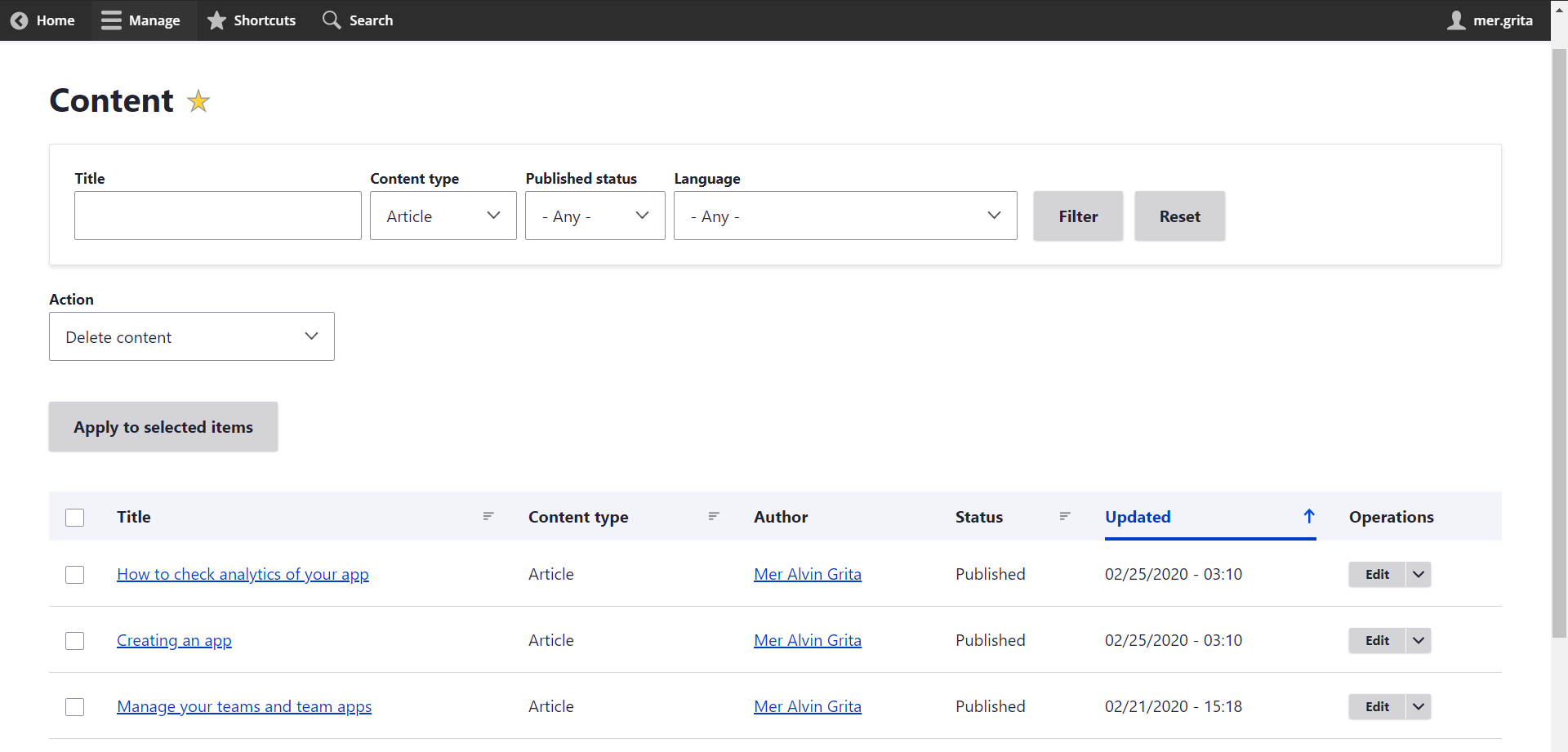This screenshot has height=752, width=1568.
Task: Sort by the Content type column sort icon
Action: (x=714, y=516)
